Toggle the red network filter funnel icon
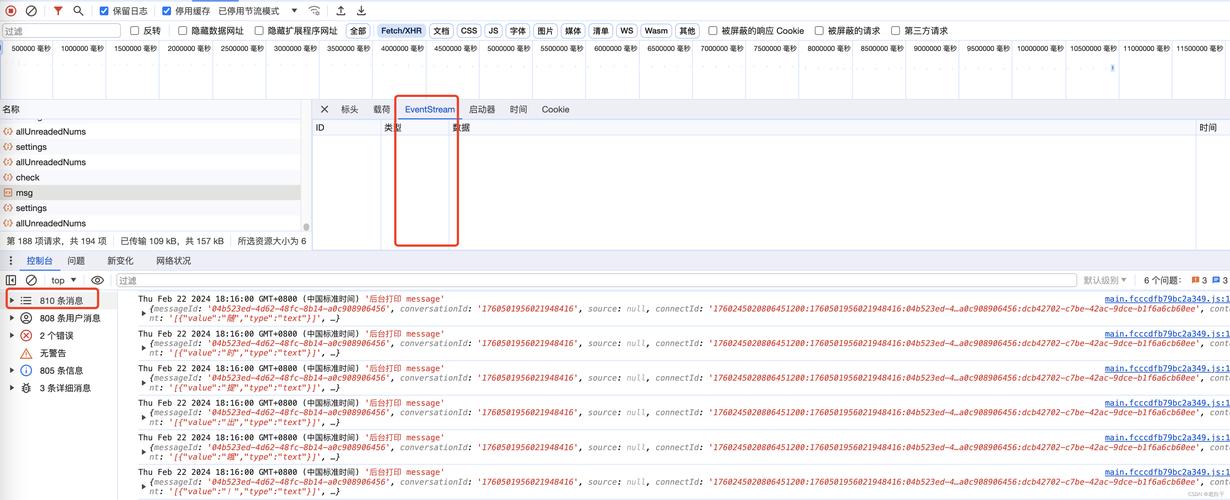 tap(58, 11)
